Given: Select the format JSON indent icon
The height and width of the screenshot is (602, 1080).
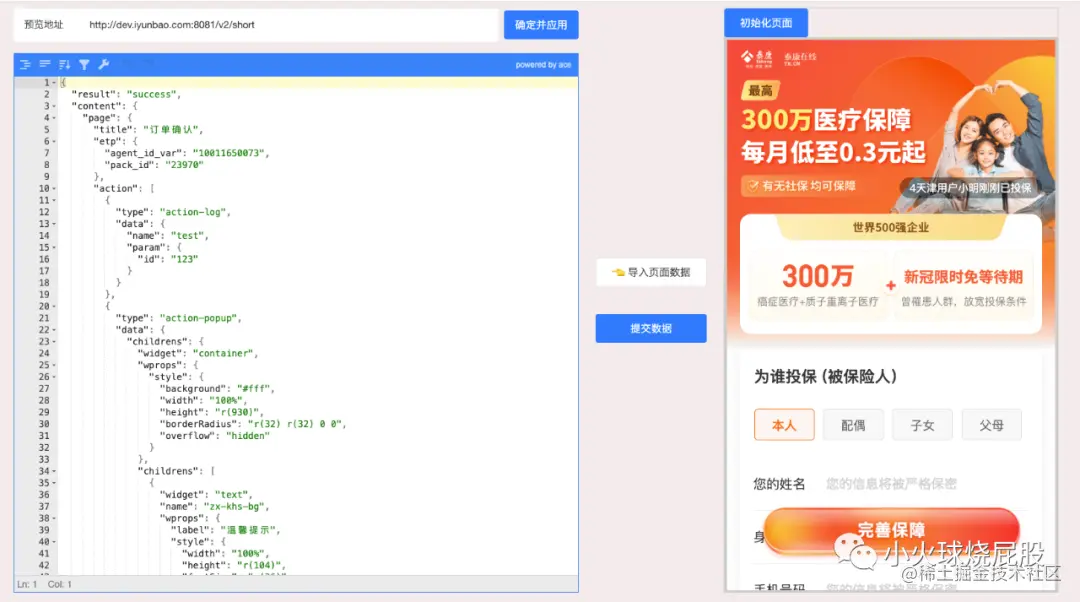Looking at the screenshot, I should coord(24,64).
